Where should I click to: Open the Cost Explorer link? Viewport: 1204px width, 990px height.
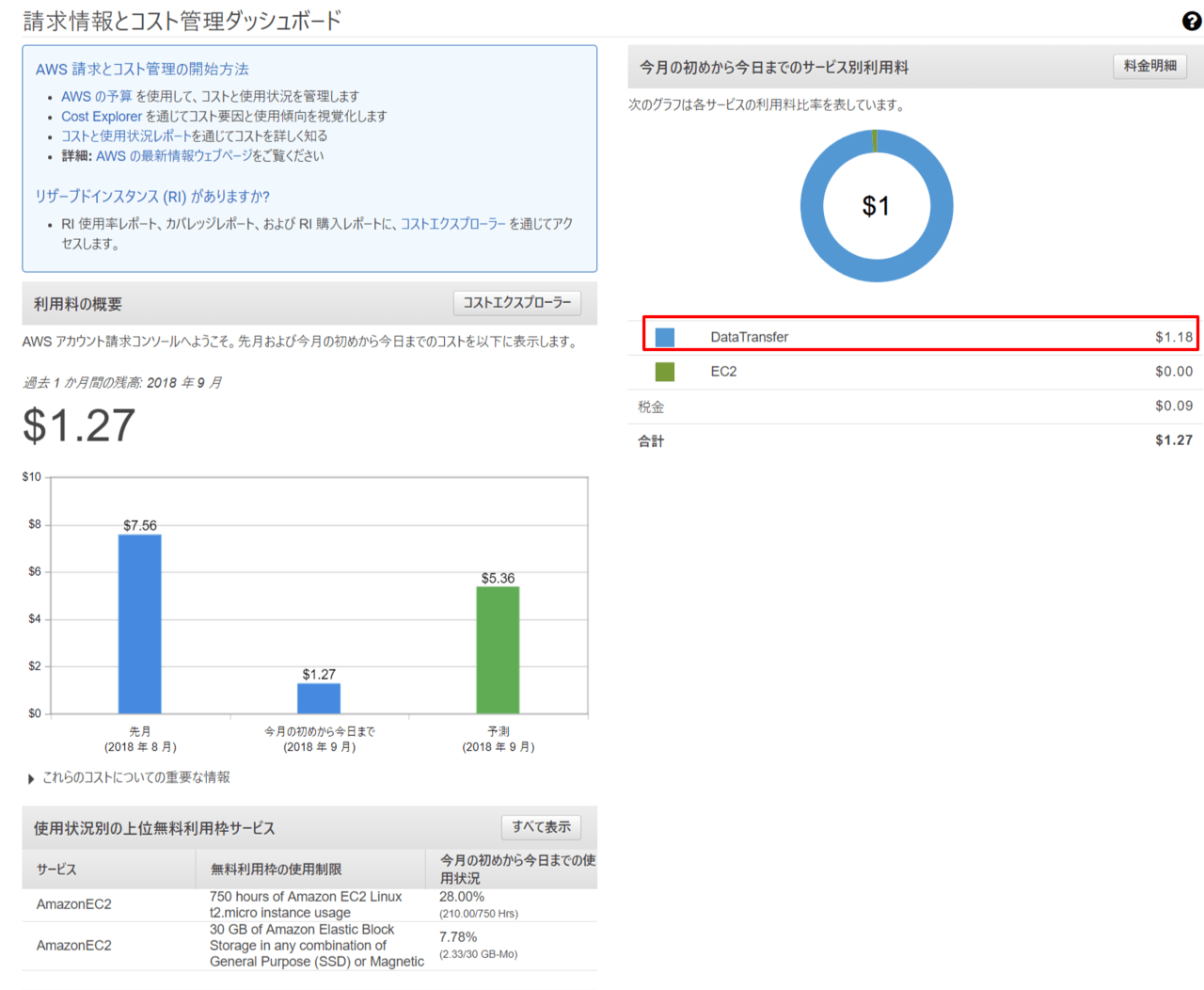click(102, 117)
